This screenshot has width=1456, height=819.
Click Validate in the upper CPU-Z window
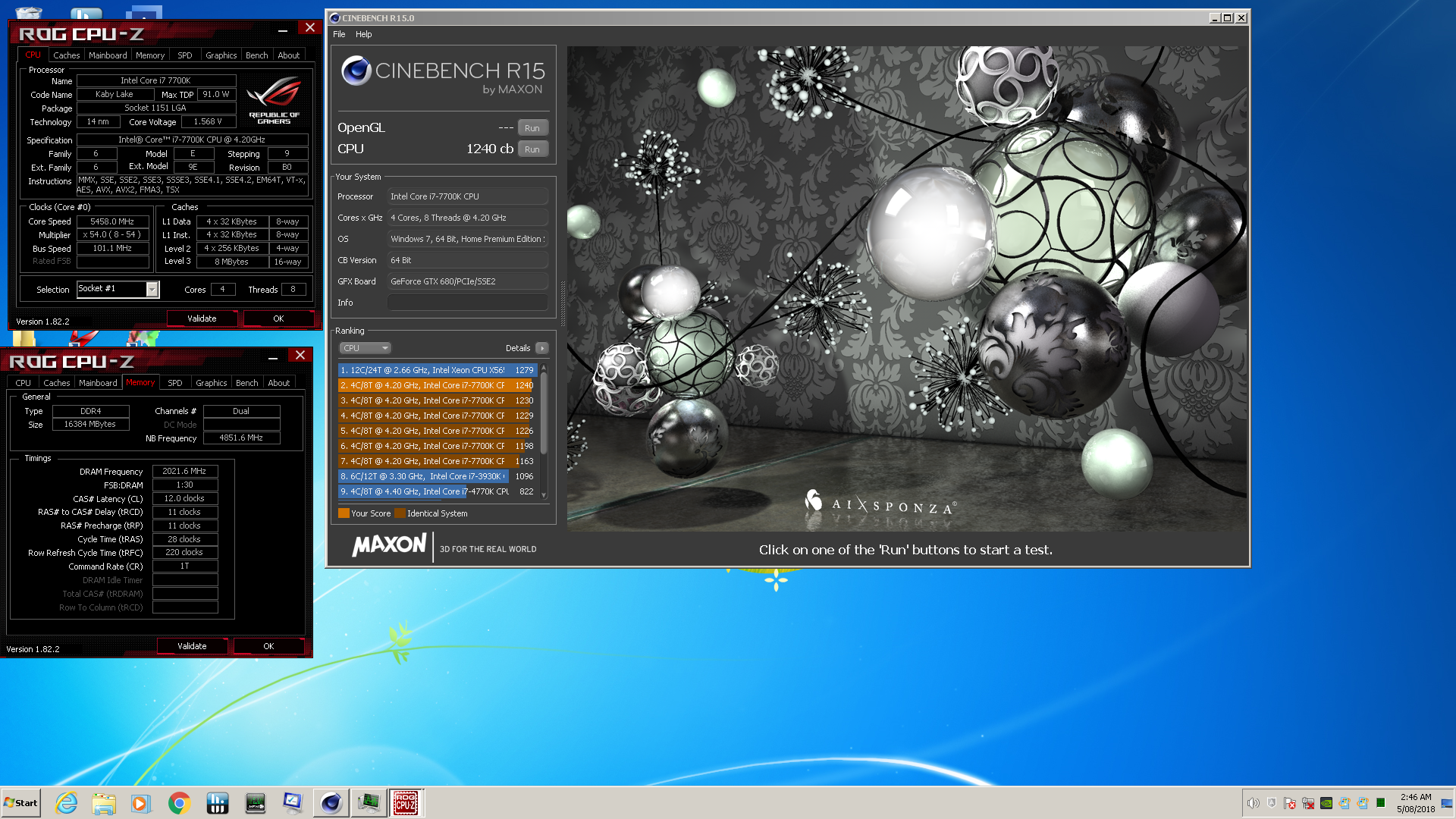pos(202,318)
